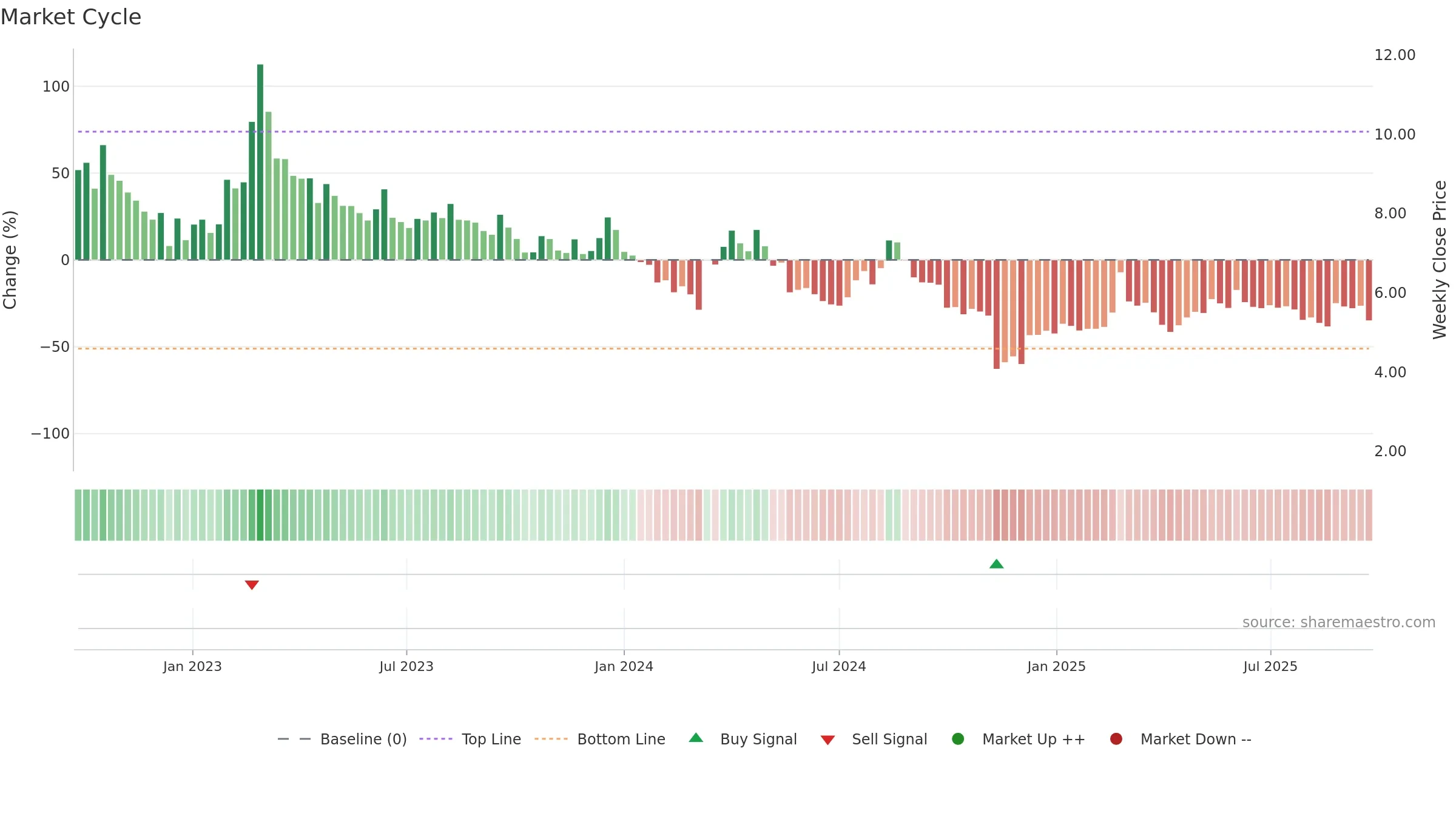The height and width of the screenshot is (819, 1456).
Task: Click the 12.00 tick on the right axis
Action: click(1395, 55)
